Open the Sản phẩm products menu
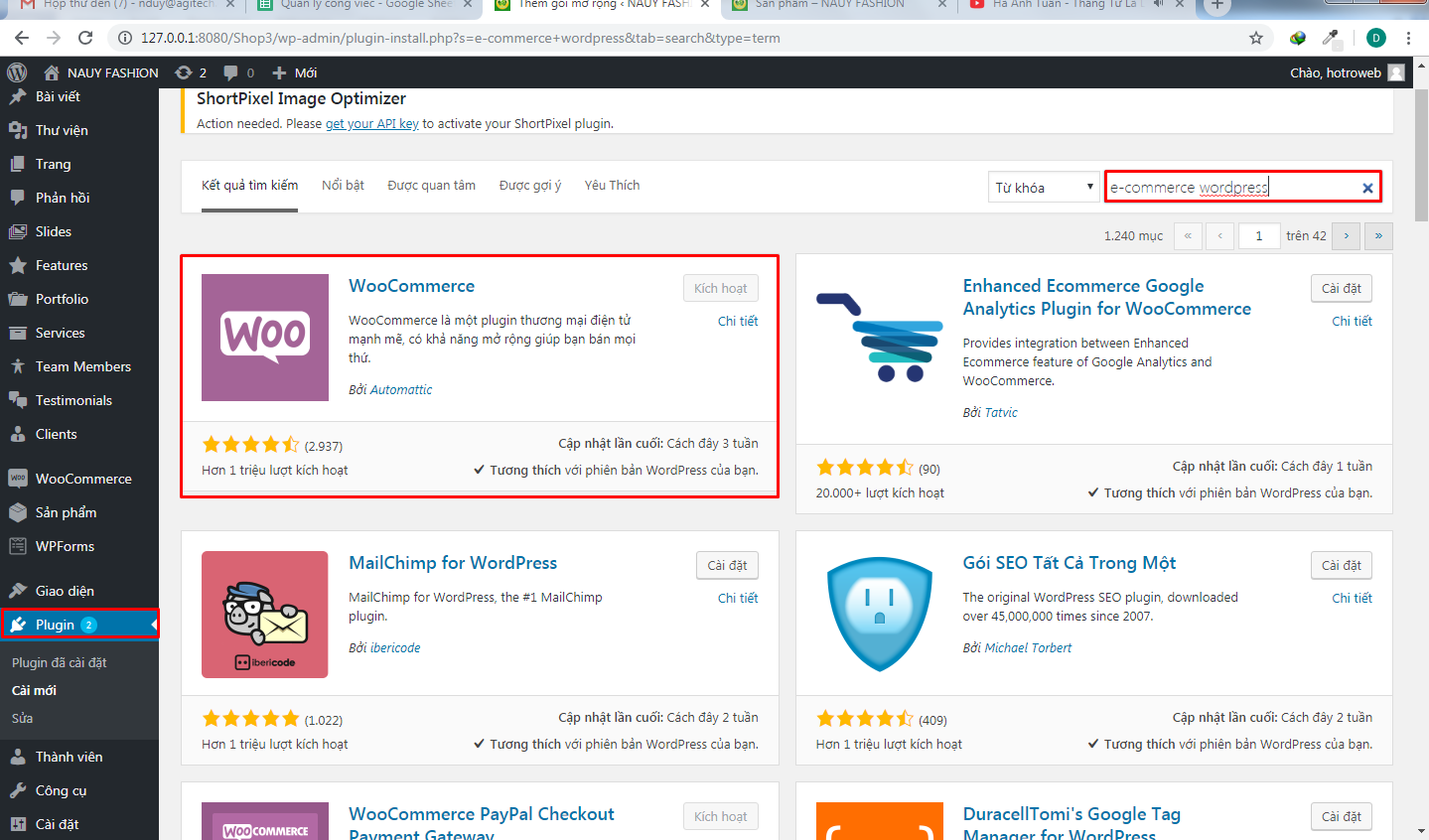This screenshot has width=1429, height=840. pyautogui.click(x=79, y=512)
